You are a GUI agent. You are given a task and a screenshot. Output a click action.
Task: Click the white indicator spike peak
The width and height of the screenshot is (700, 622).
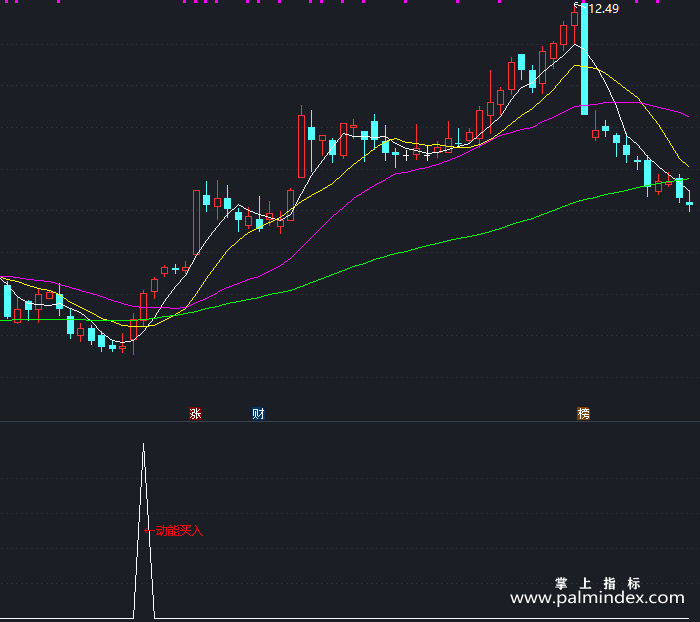click(x=143, y=445)
